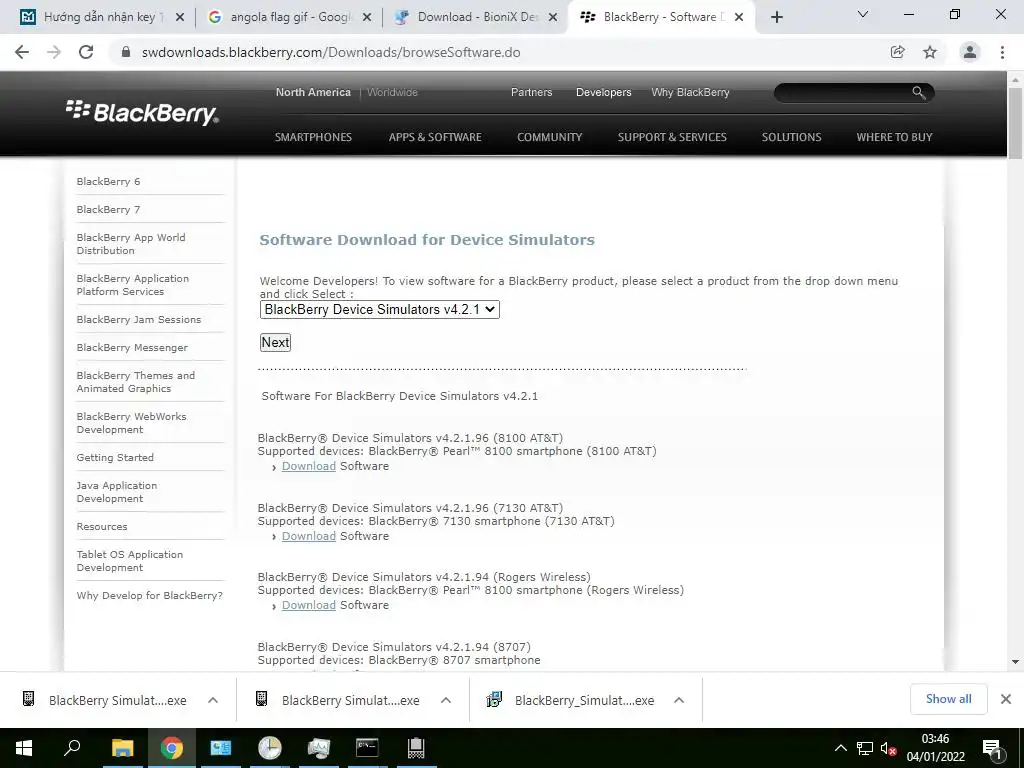Open the Chrome profile avatar menu
The width and height of the screenshot is (1024, 768).
pyautogui.click(x=970, y=52)
